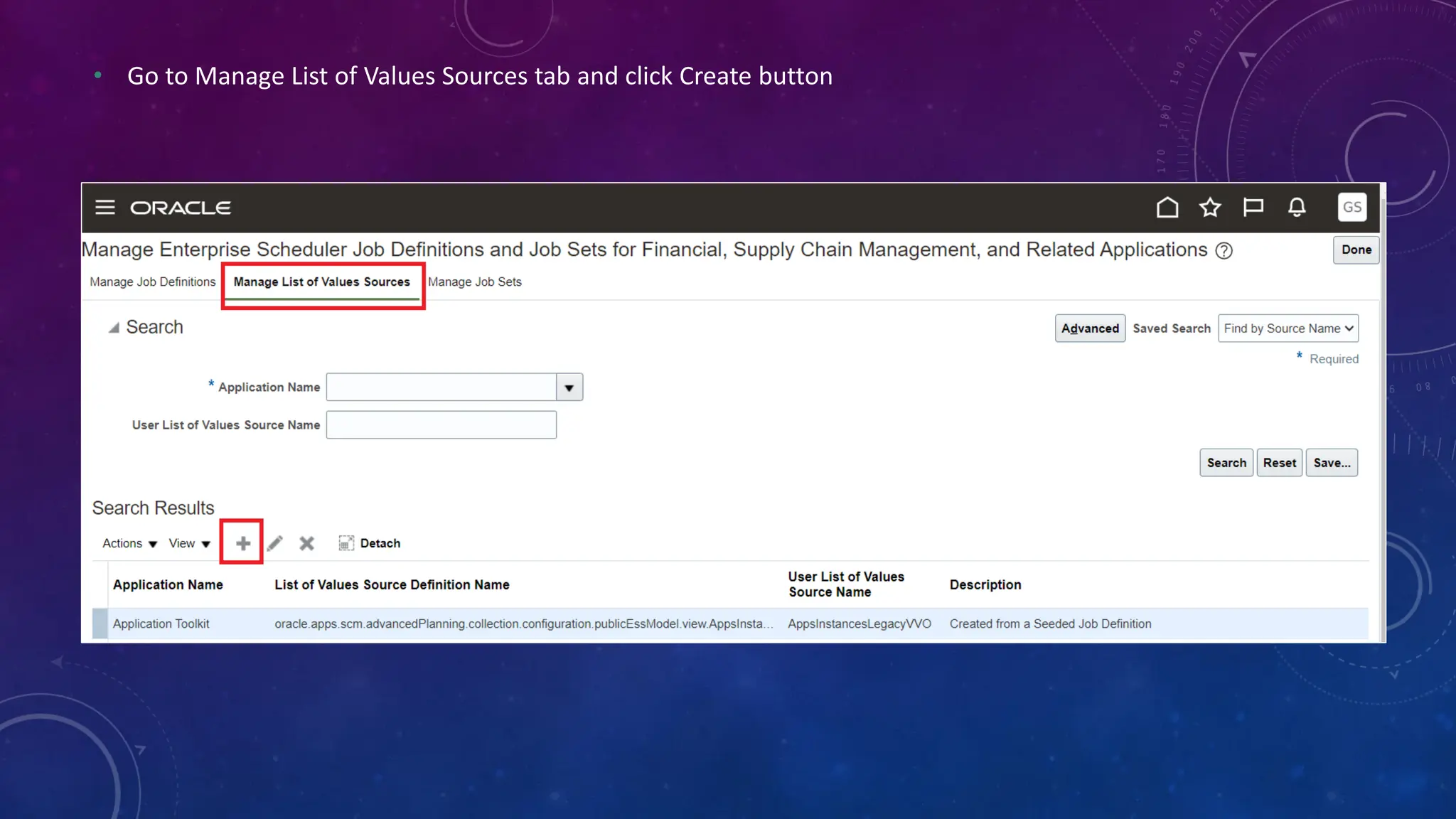Click the Description column header

click(x=985, y=584)
